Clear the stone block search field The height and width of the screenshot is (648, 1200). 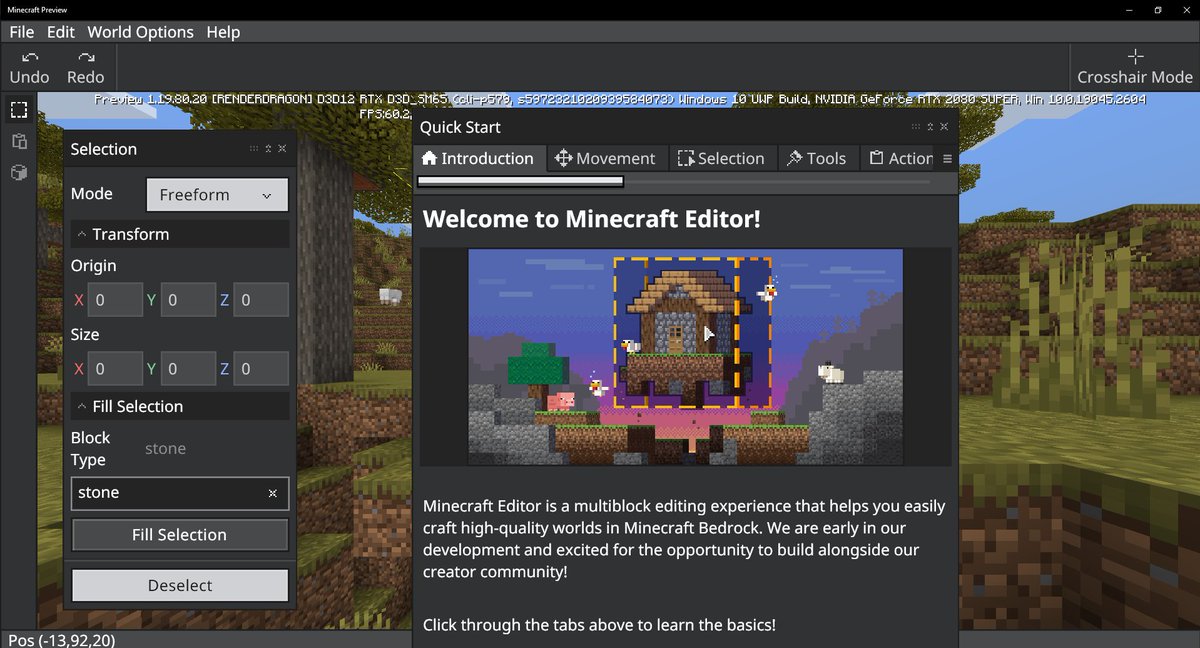tap(273, 494)
